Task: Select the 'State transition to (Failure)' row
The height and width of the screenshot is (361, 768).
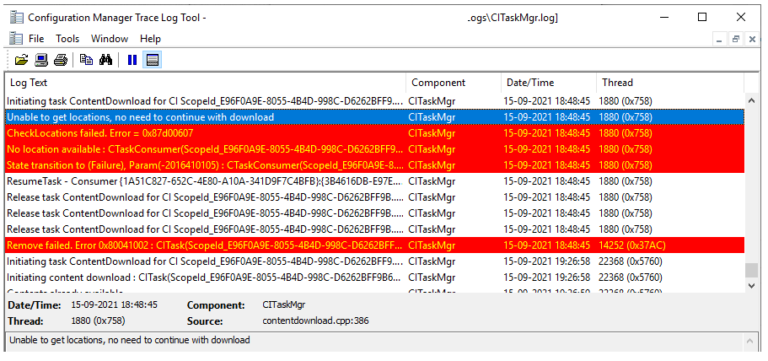Action: [375, 165]
